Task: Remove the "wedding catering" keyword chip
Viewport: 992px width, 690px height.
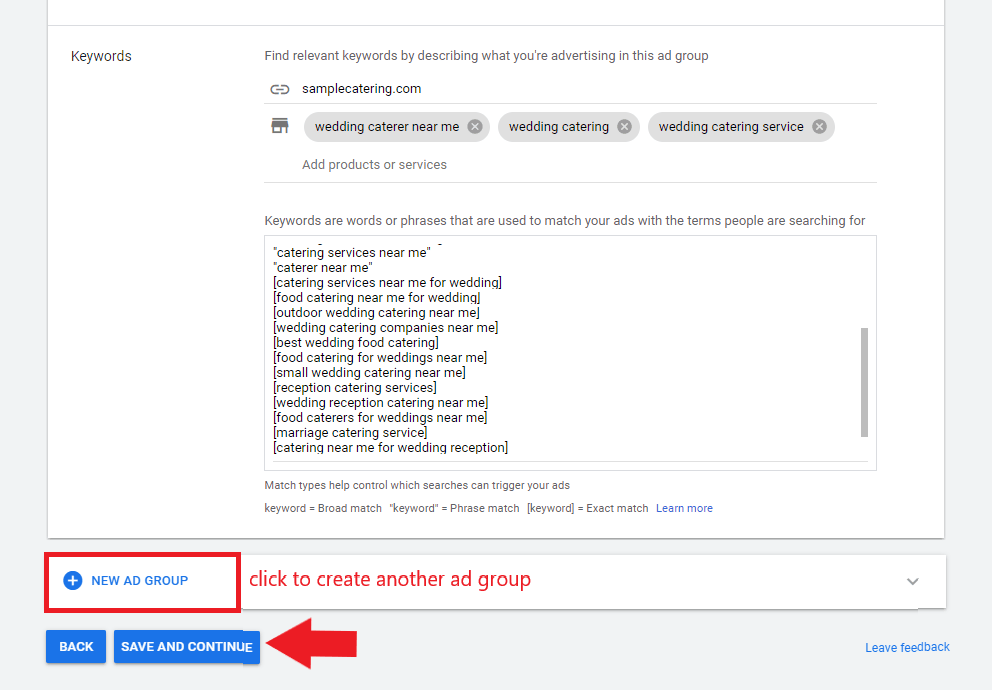Action: tap(623, 126)
